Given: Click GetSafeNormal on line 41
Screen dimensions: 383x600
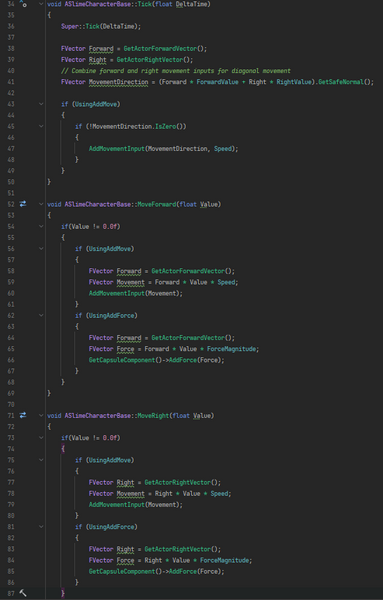Looking at the screenshot, I should (341, 82).
